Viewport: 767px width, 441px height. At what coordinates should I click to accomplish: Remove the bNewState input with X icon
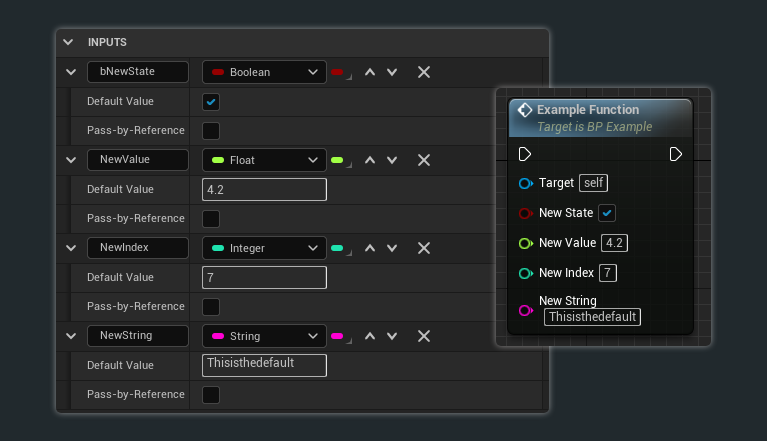(424, 72)
